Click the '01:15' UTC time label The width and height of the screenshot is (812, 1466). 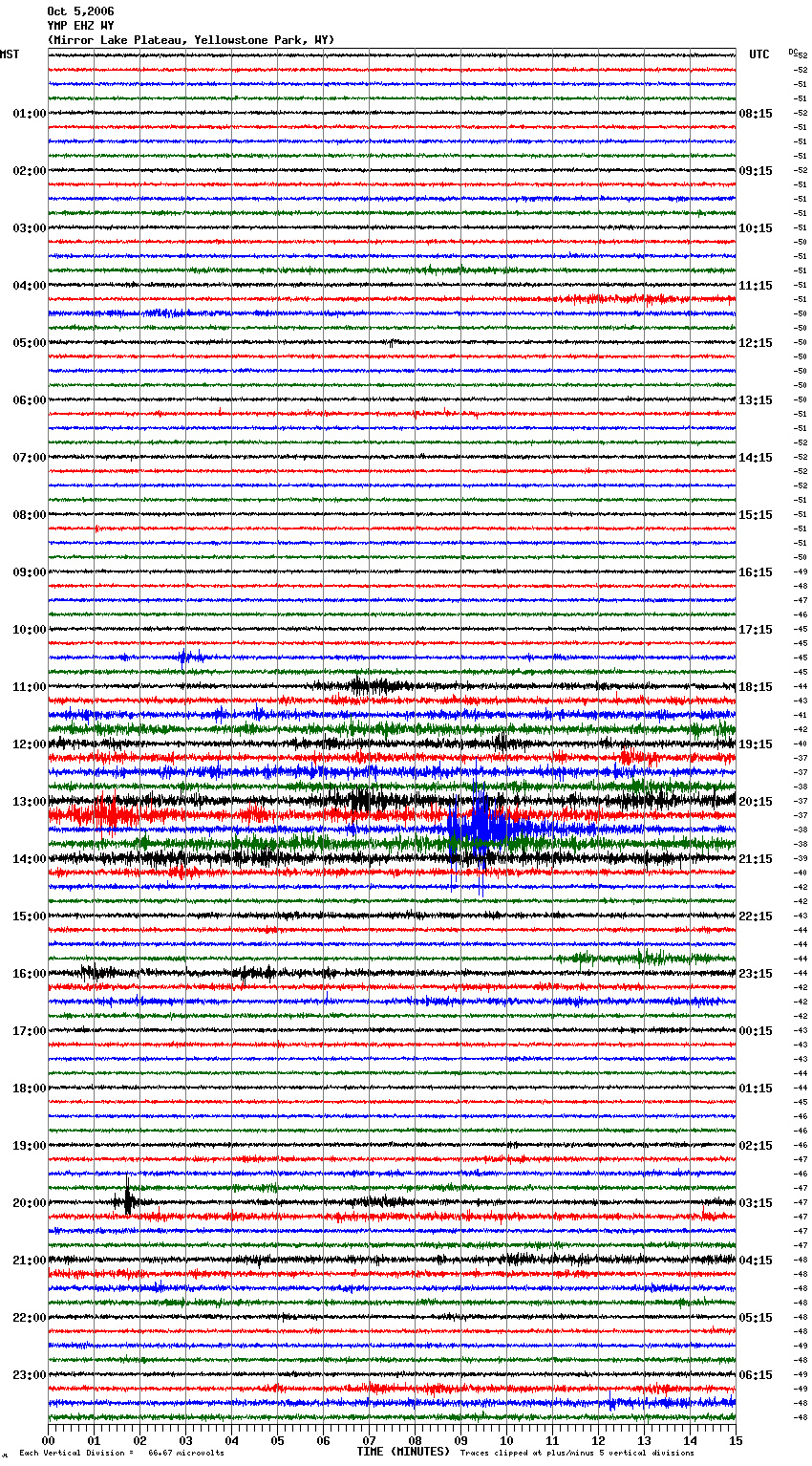pos(756,1089)
